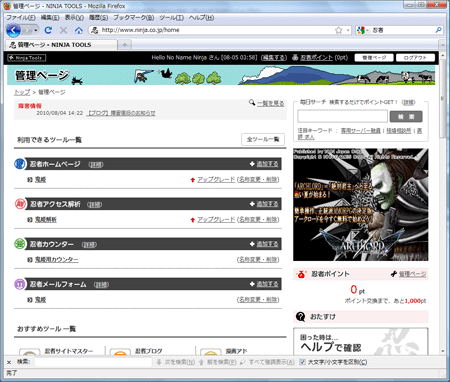The height and width of the screenshot is (382, 450).
Task: Bookmark the page with the star icon
Action: 339,30
